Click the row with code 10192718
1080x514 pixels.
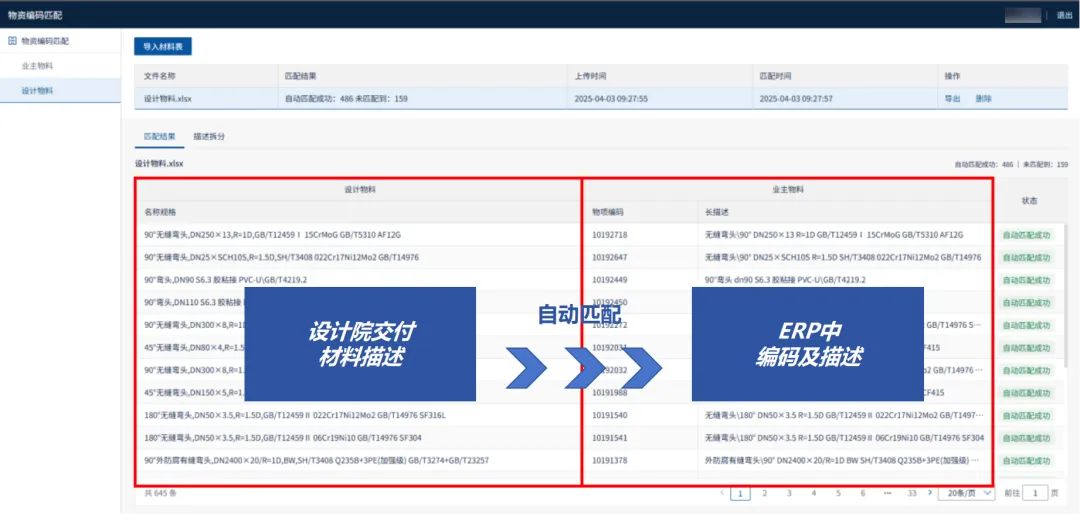pos(563,235)
